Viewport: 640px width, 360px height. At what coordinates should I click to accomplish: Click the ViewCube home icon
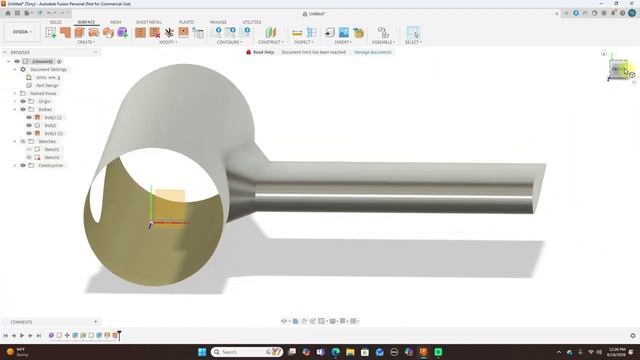pos(604,53)
